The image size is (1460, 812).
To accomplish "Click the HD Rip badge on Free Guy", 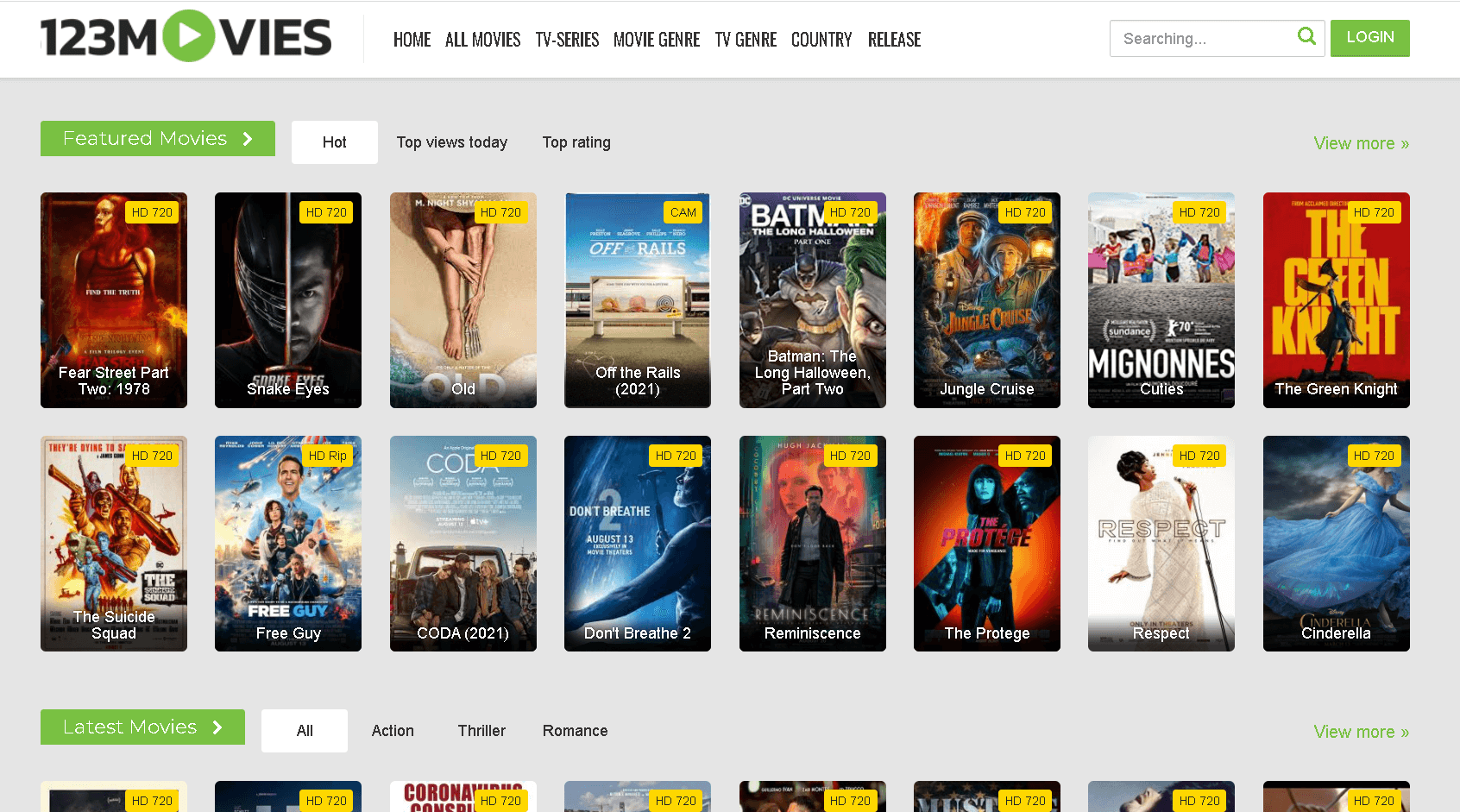I will 327,456.
